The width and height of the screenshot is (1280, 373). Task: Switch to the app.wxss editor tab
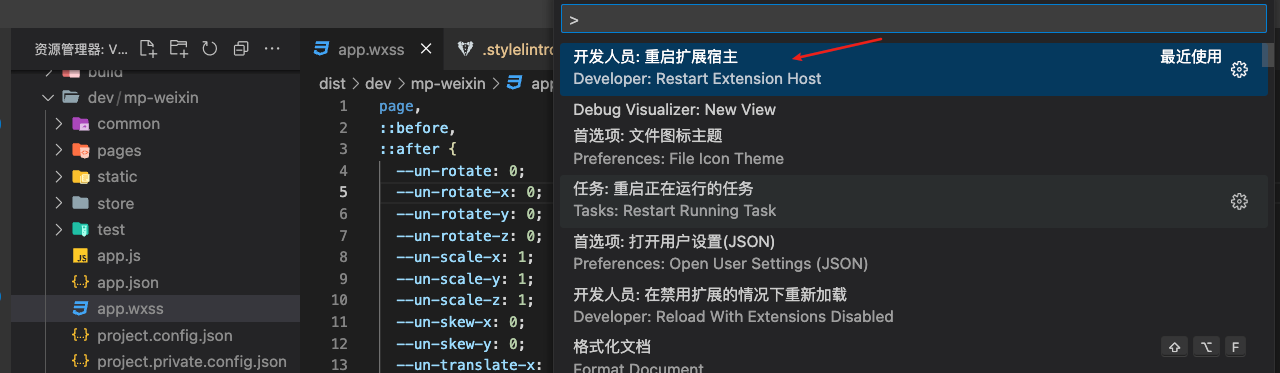[372, 48]
